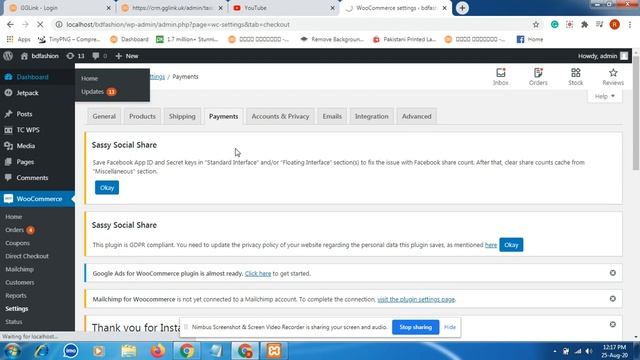The height and width of the screenshot is (360, 640).
Task: Open the Stock activity icon
Action: click(576, 77)
